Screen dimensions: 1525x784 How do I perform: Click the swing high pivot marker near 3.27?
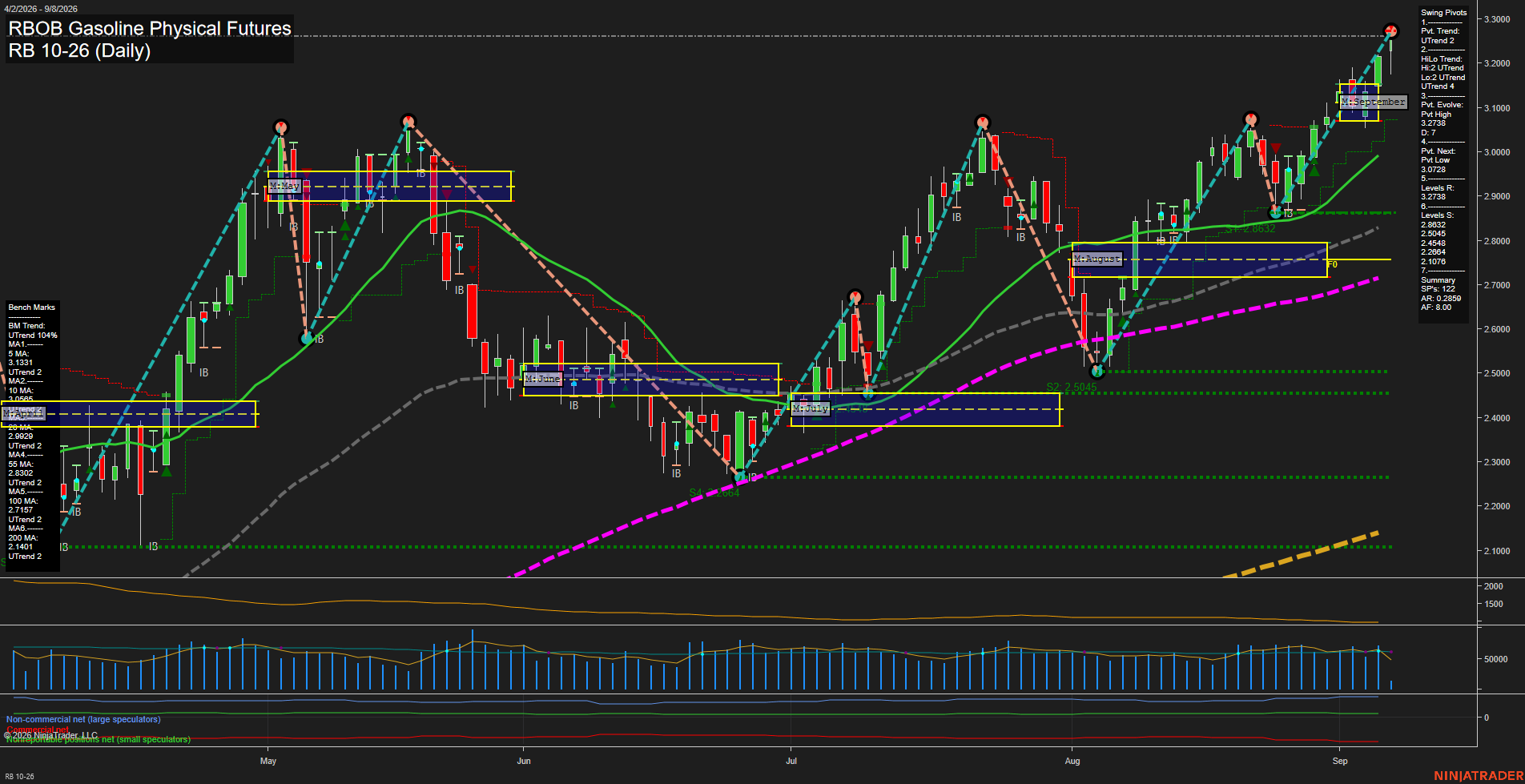tap(1391, 31)
